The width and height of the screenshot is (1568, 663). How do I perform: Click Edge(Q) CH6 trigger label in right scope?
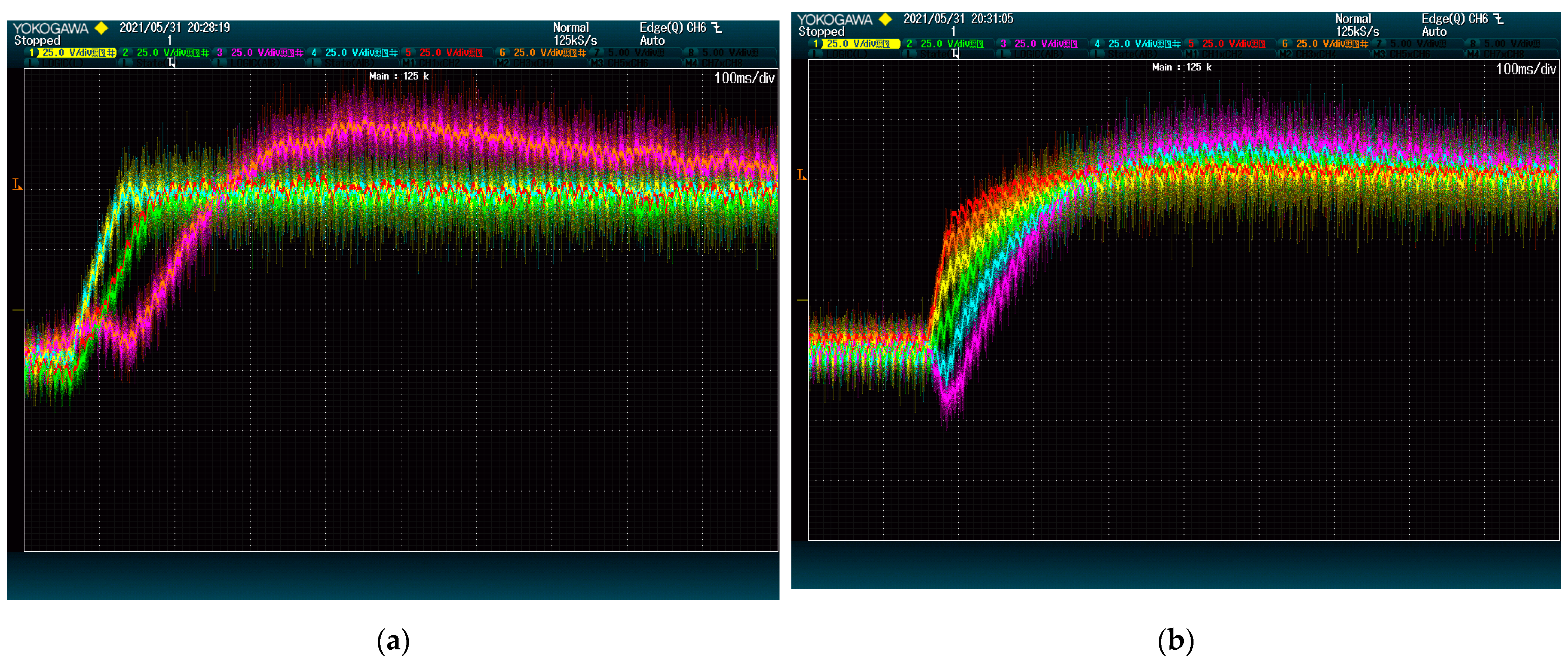coord(1455,19)
